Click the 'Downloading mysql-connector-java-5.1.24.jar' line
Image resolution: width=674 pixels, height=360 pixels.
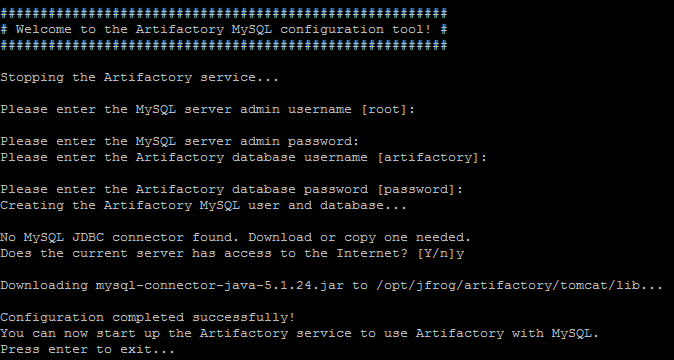coord(331,286)
